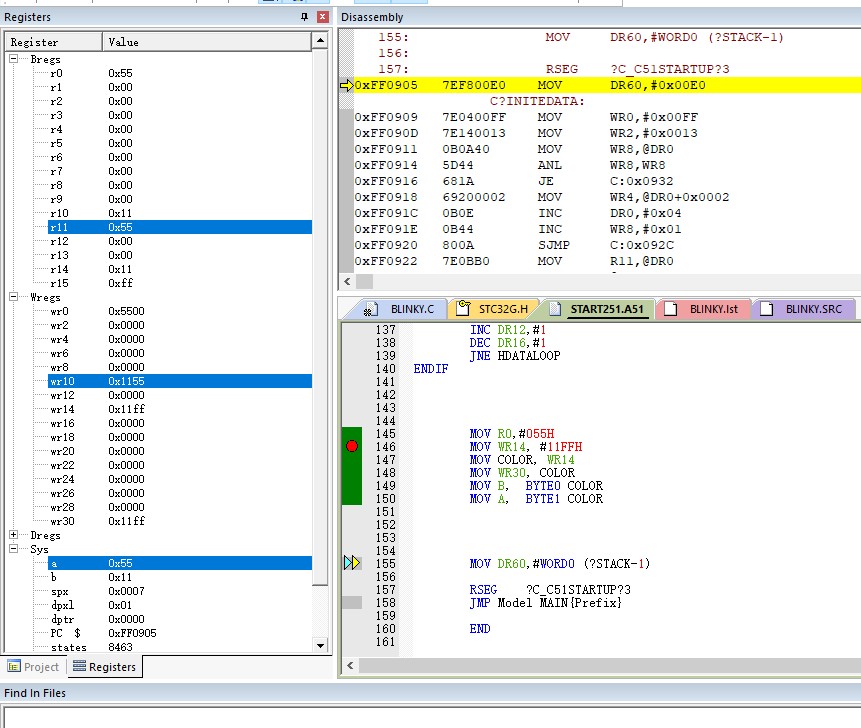Click disassembly address 0xFF0909
Screen dimensions: 861x728
(386, 117)
